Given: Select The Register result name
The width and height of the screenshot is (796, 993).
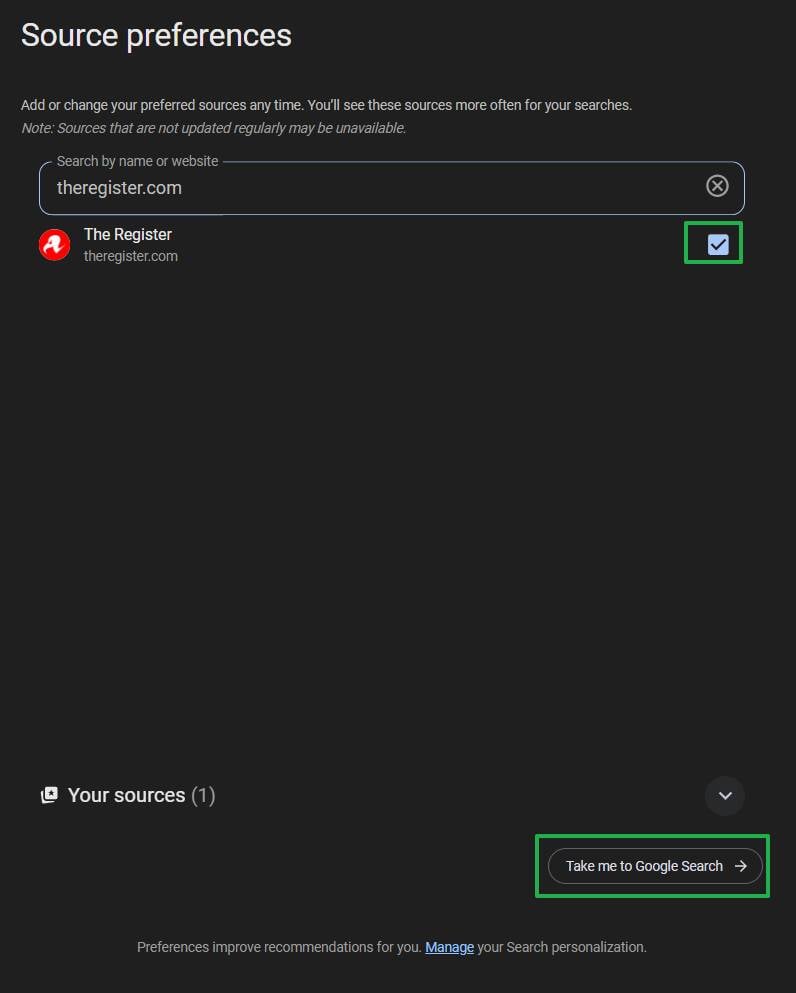Looking at the screenshot, I should coord(128,234).
